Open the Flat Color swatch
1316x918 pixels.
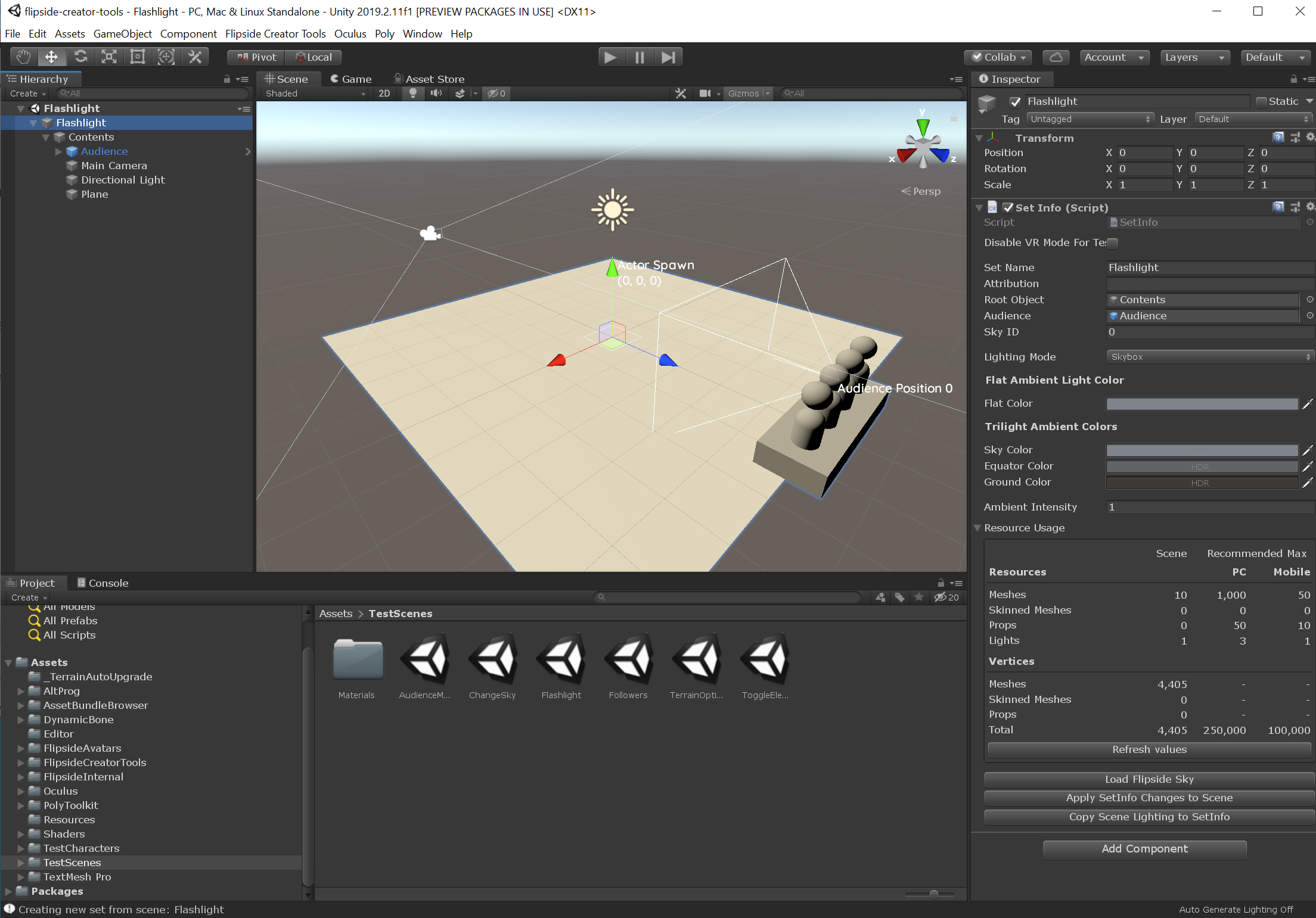(x=1202, y=404)
